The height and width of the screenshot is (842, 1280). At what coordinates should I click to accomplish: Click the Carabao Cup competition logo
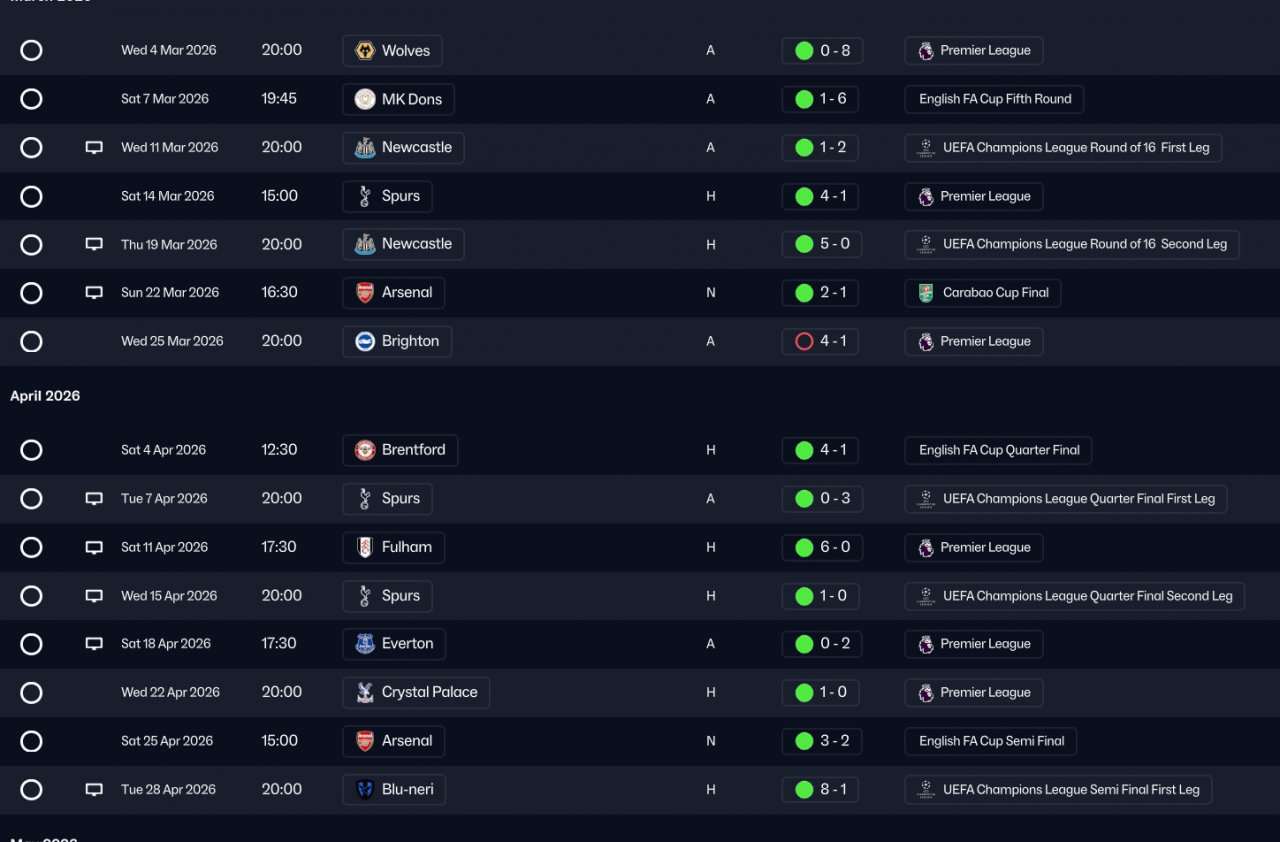coord(926,293)
